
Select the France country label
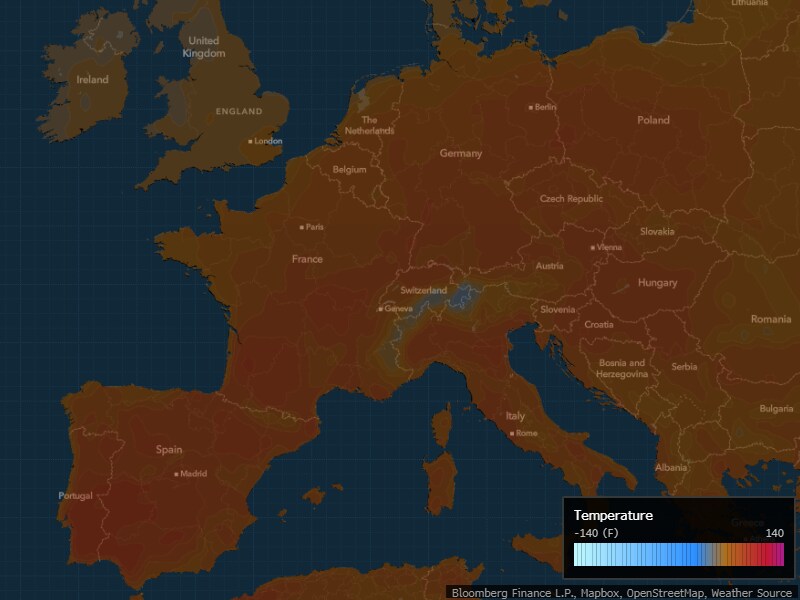point(307,259)
